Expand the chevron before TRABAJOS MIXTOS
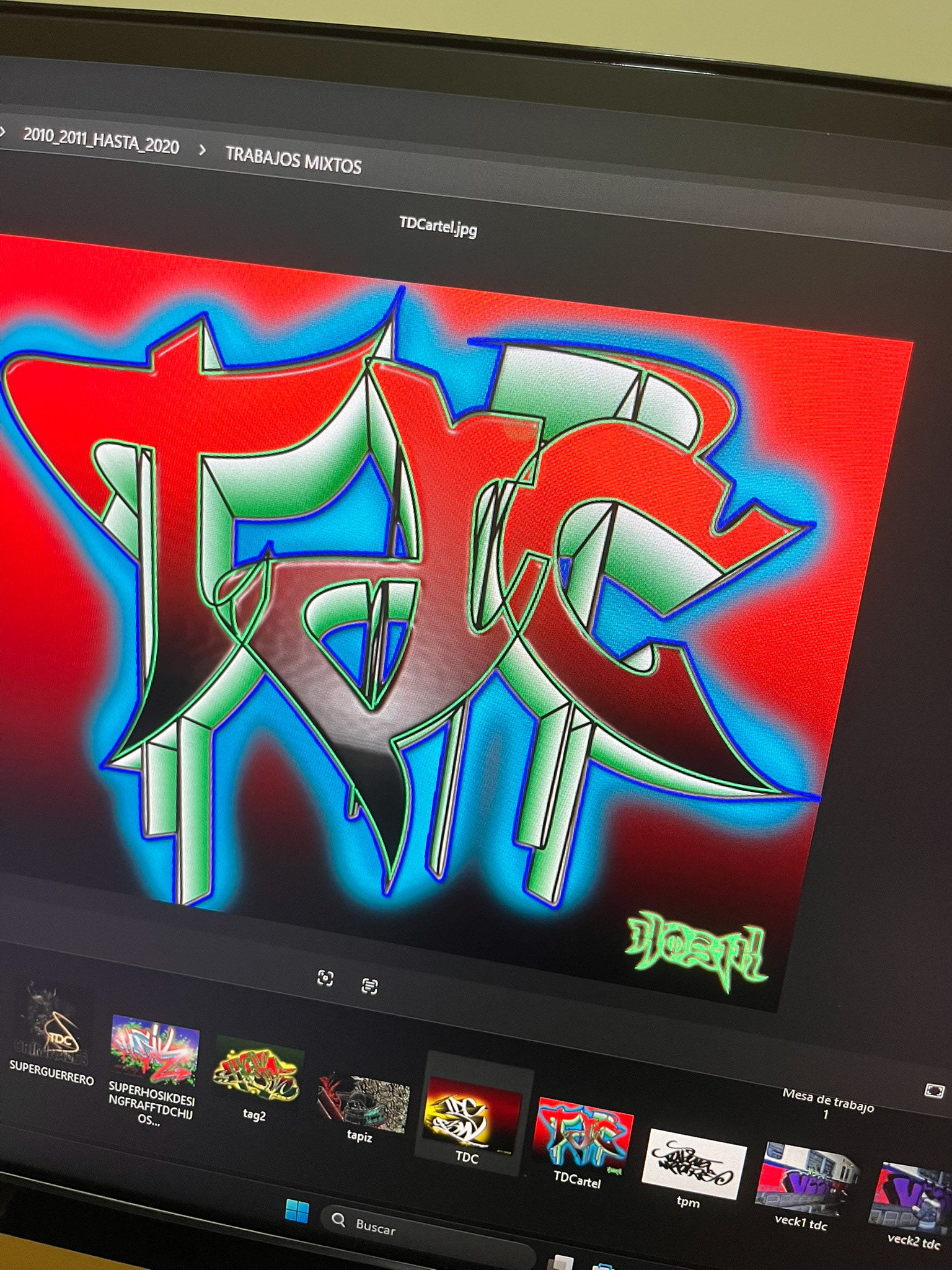 coord(203,149)
